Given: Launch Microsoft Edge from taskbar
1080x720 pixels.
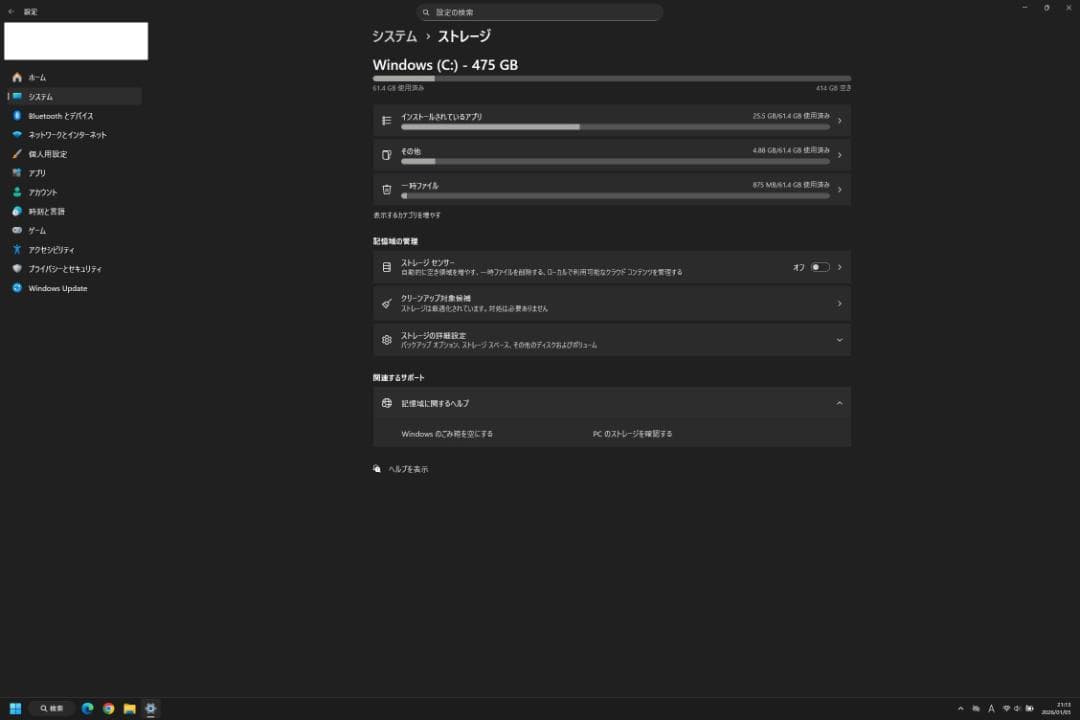Looking at the screenshot, I should (x=87, y=708).
